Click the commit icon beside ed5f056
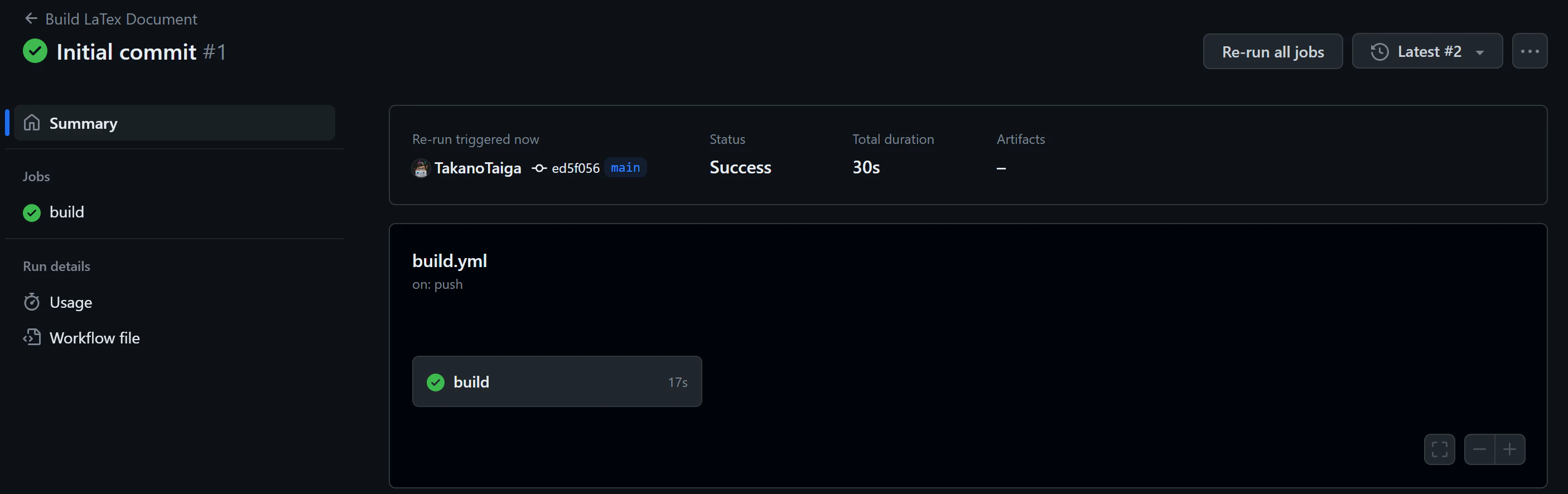1568x494 pixels. point(539,168)
